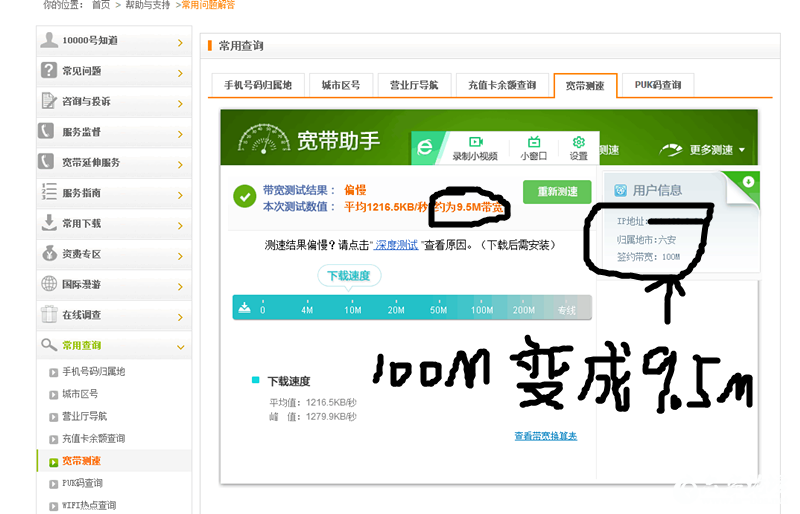Collapse the 常用查询 section chevron

181,347
